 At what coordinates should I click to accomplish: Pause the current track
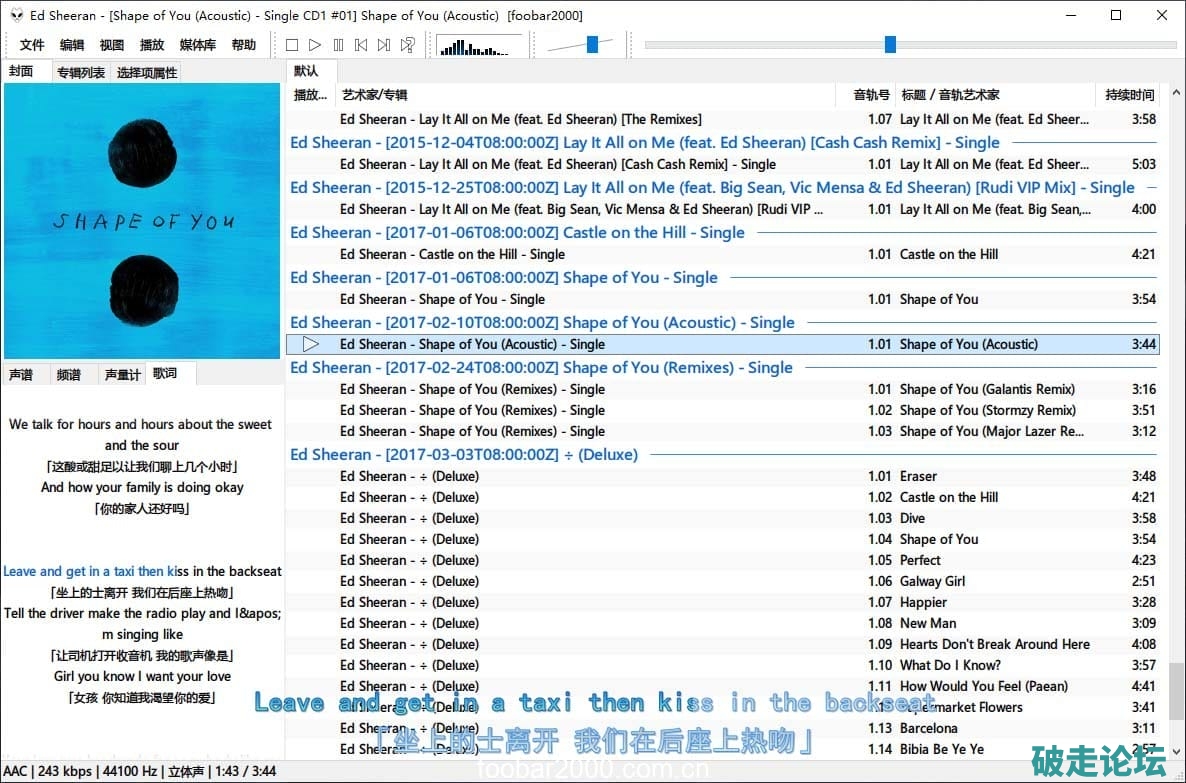(338, 45)
